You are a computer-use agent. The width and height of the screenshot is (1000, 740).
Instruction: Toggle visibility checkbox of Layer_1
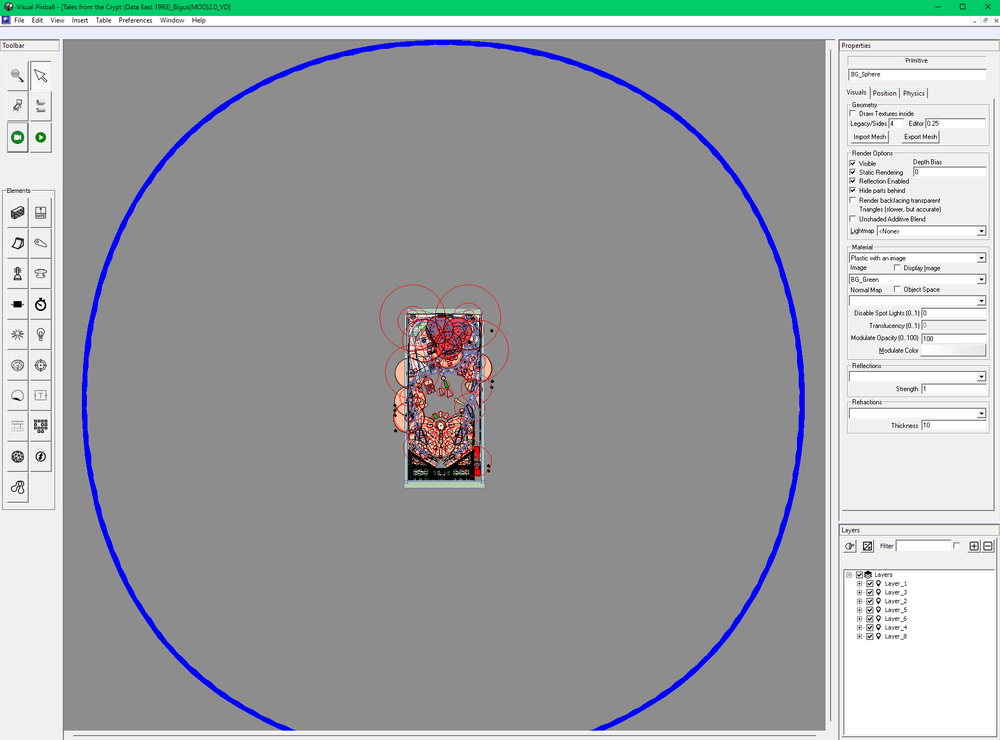pos(870,584)
